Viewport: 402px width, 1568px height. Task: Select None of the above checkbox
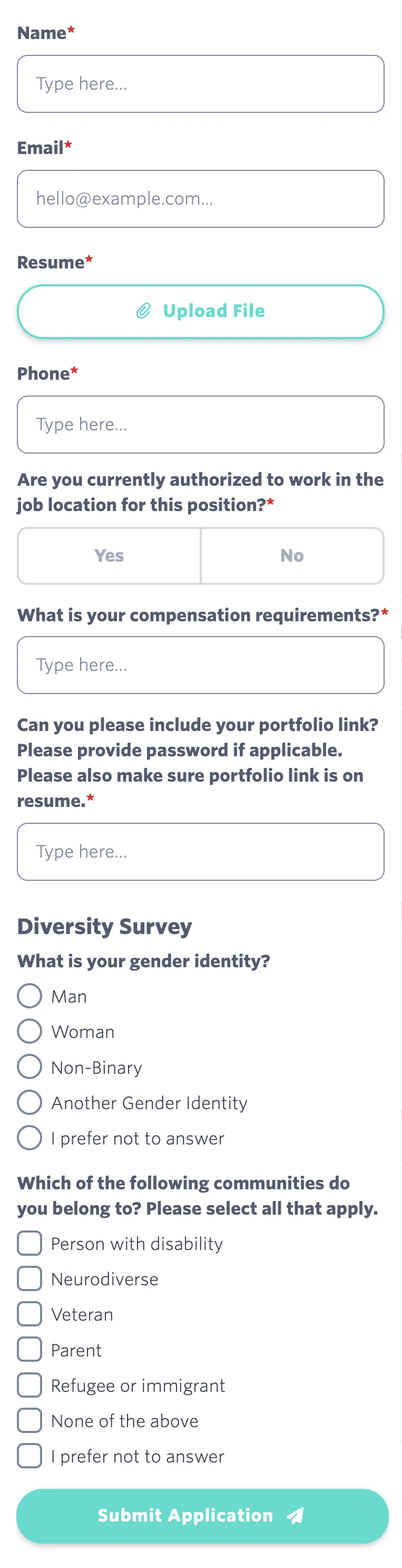(x=29, y=1420)
